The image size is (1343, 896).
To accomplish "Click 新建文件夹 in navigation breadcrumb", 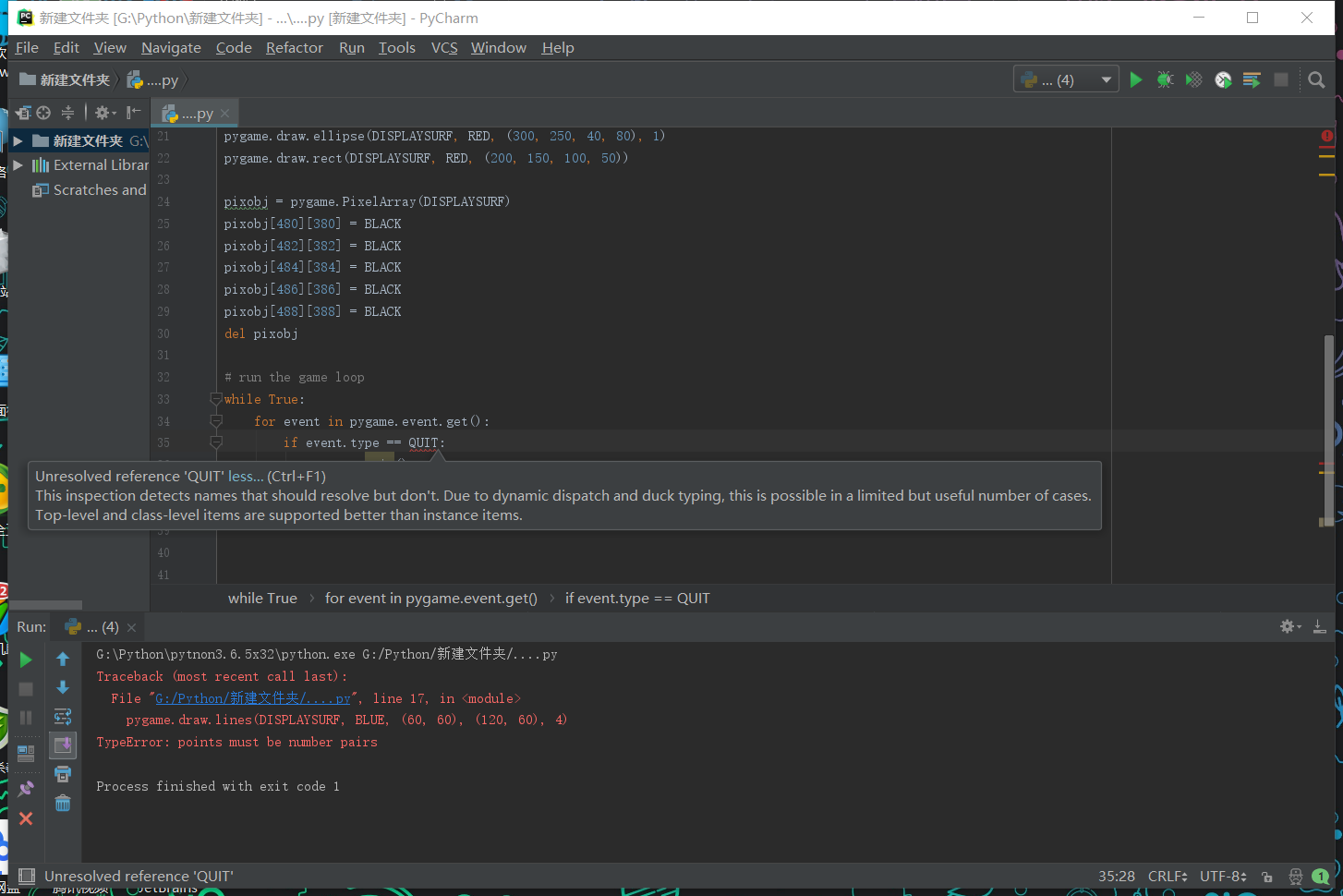I will 65,80.
